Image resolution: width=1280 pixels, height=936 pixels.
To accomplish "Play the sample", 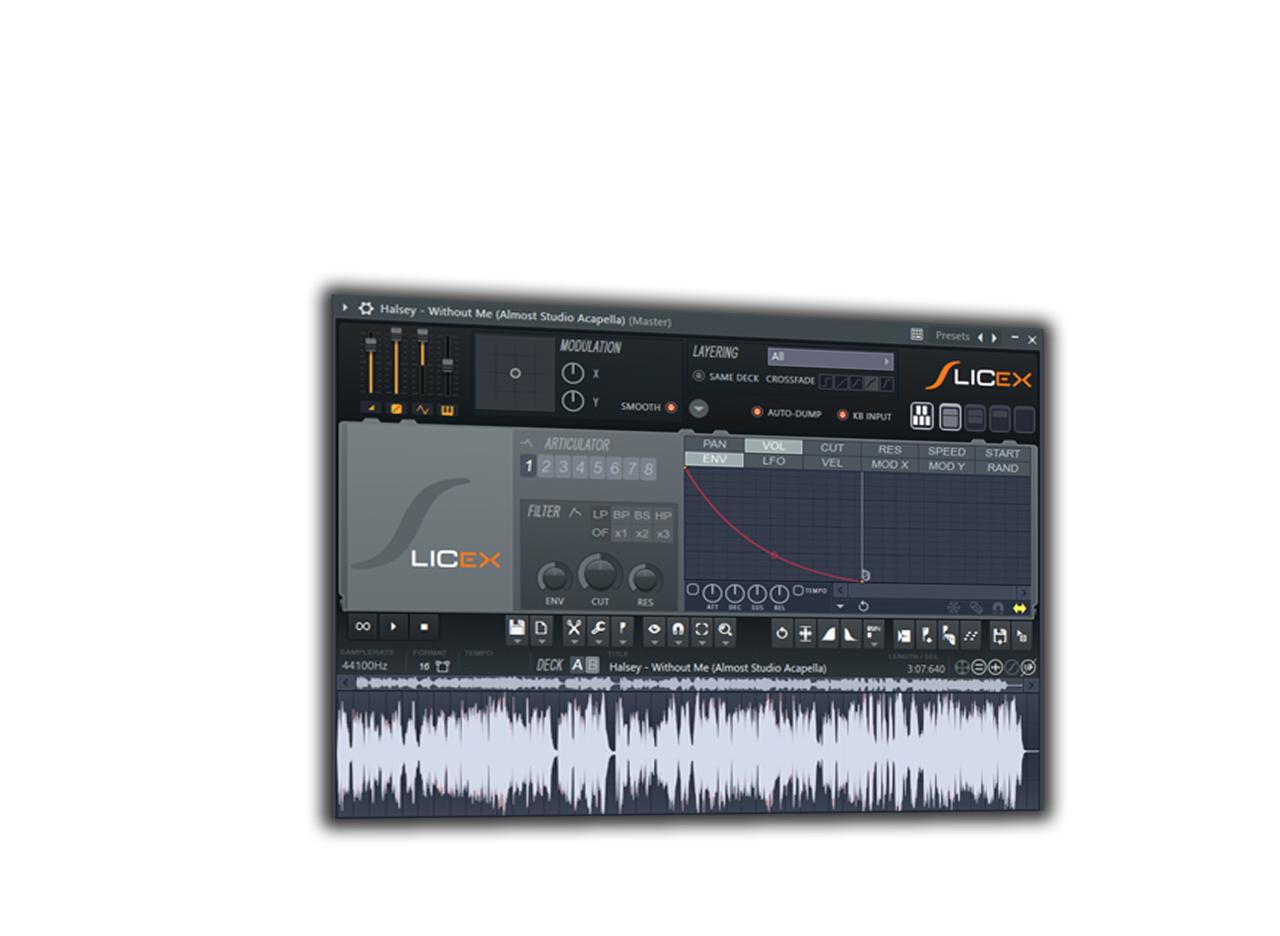I will click(393, 626).
